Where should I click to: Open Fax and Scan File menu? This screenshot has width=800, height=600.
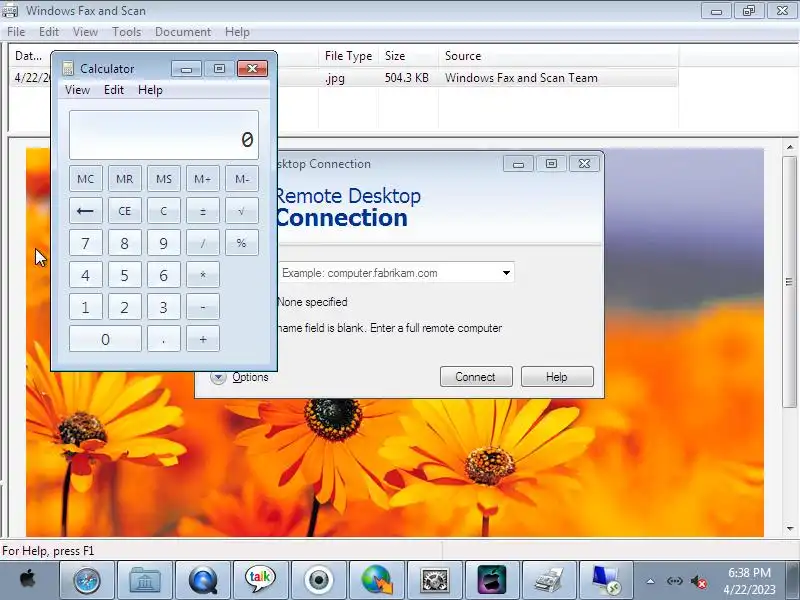pyautogui.click(x=16, y=32)
